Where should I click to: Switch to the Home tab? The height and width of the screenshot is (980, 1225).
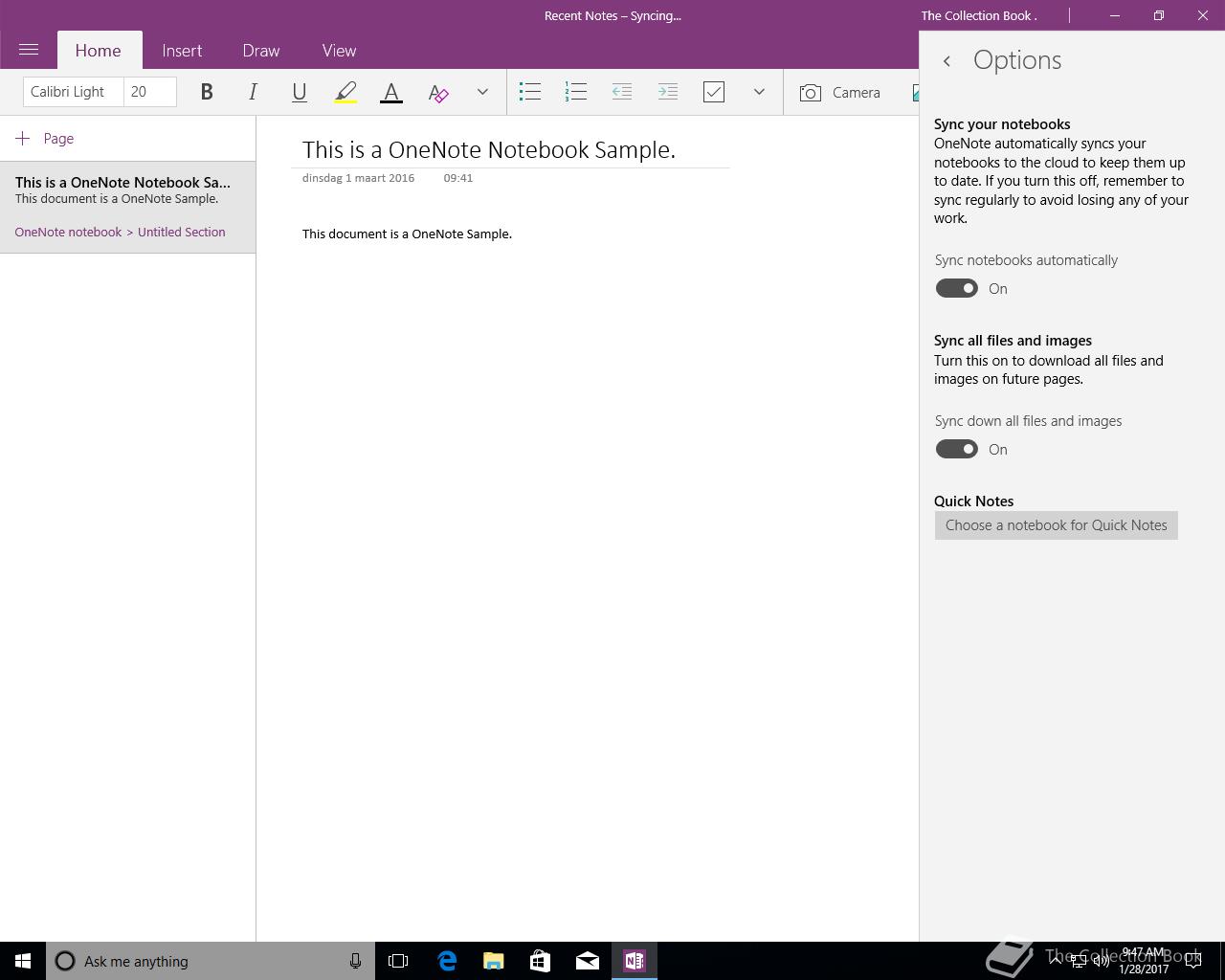point(99,51)
